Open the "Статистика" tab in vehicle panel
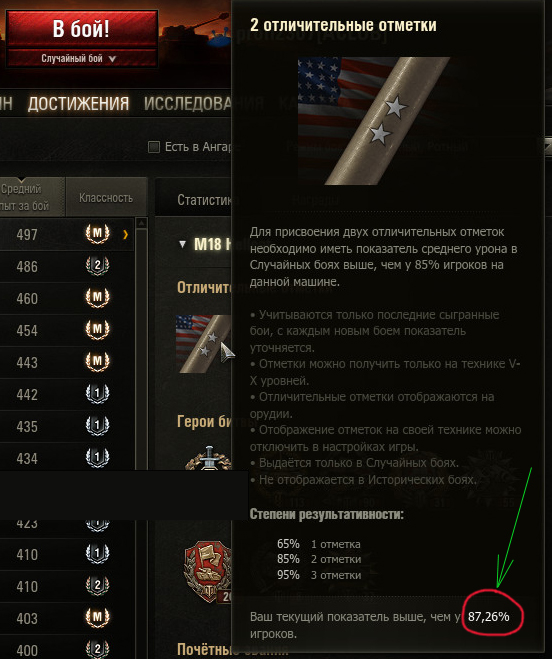 point(204,200)
